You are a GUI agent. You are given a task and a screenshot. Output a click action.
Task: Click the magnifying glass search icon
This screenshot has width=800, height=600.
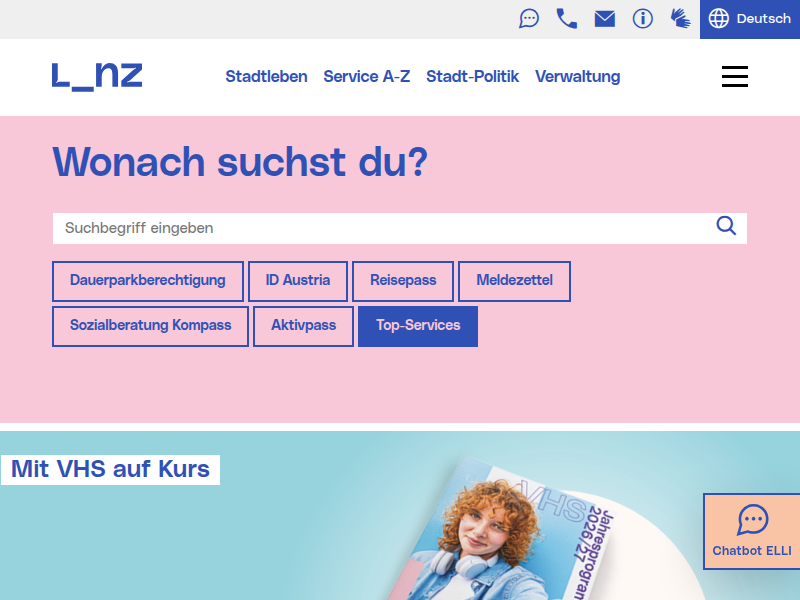[x=726, y=226]
